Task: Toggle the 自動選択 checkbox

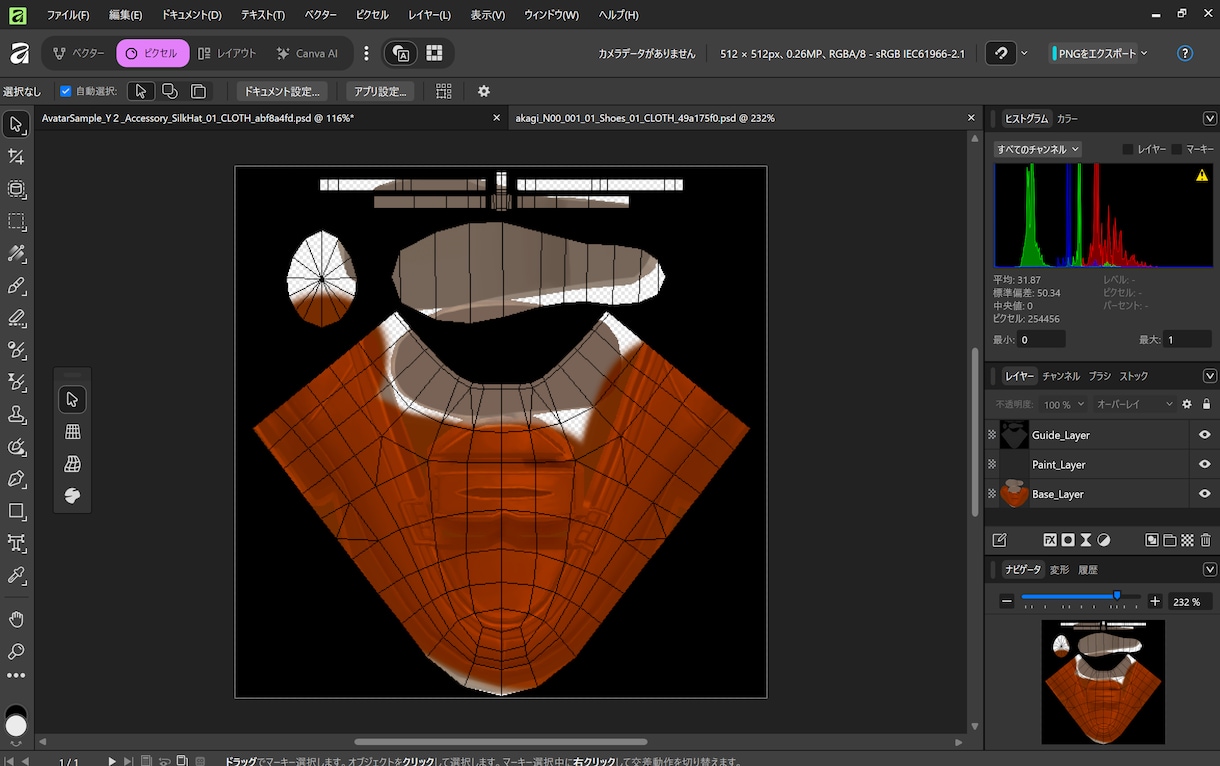Action: tap(66, 91)
